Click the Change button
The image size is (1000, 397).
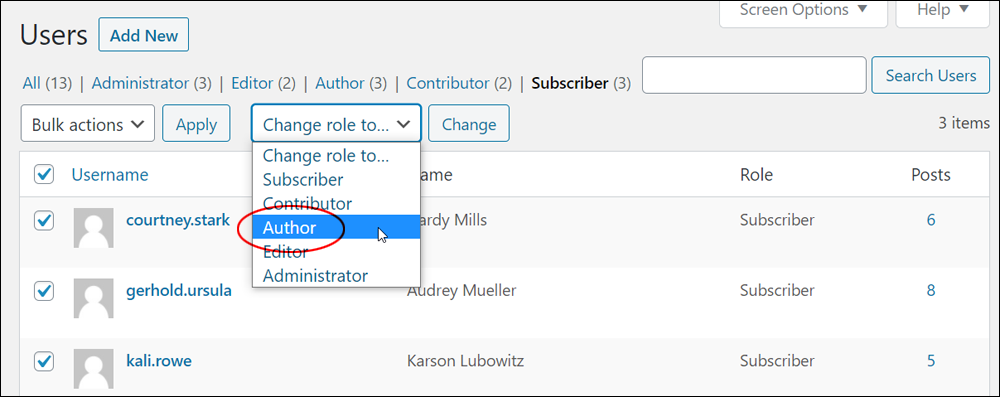point(469,123)
